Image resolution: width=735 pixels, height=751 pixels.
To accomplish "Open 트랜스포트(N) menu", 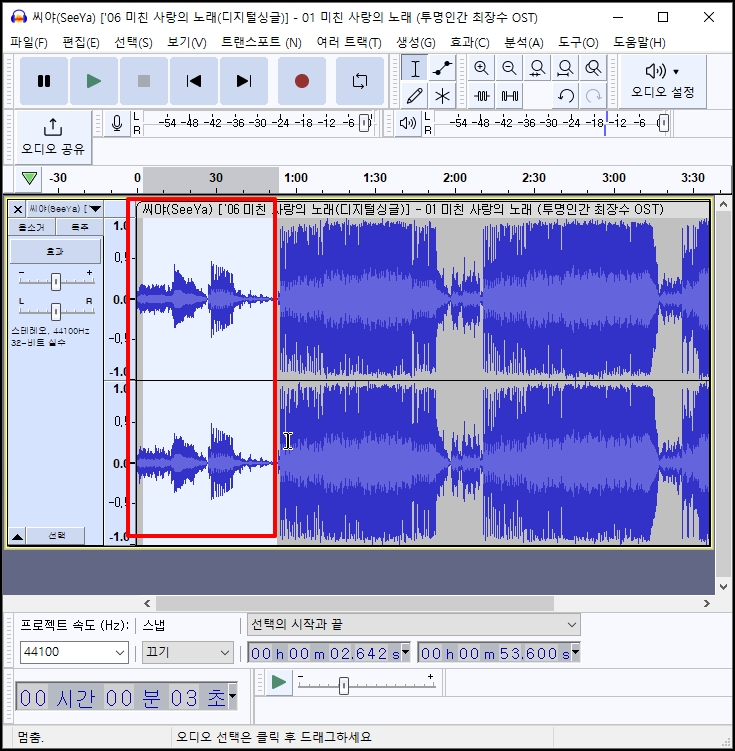I will pyautogui.click(x=261, y=43).
